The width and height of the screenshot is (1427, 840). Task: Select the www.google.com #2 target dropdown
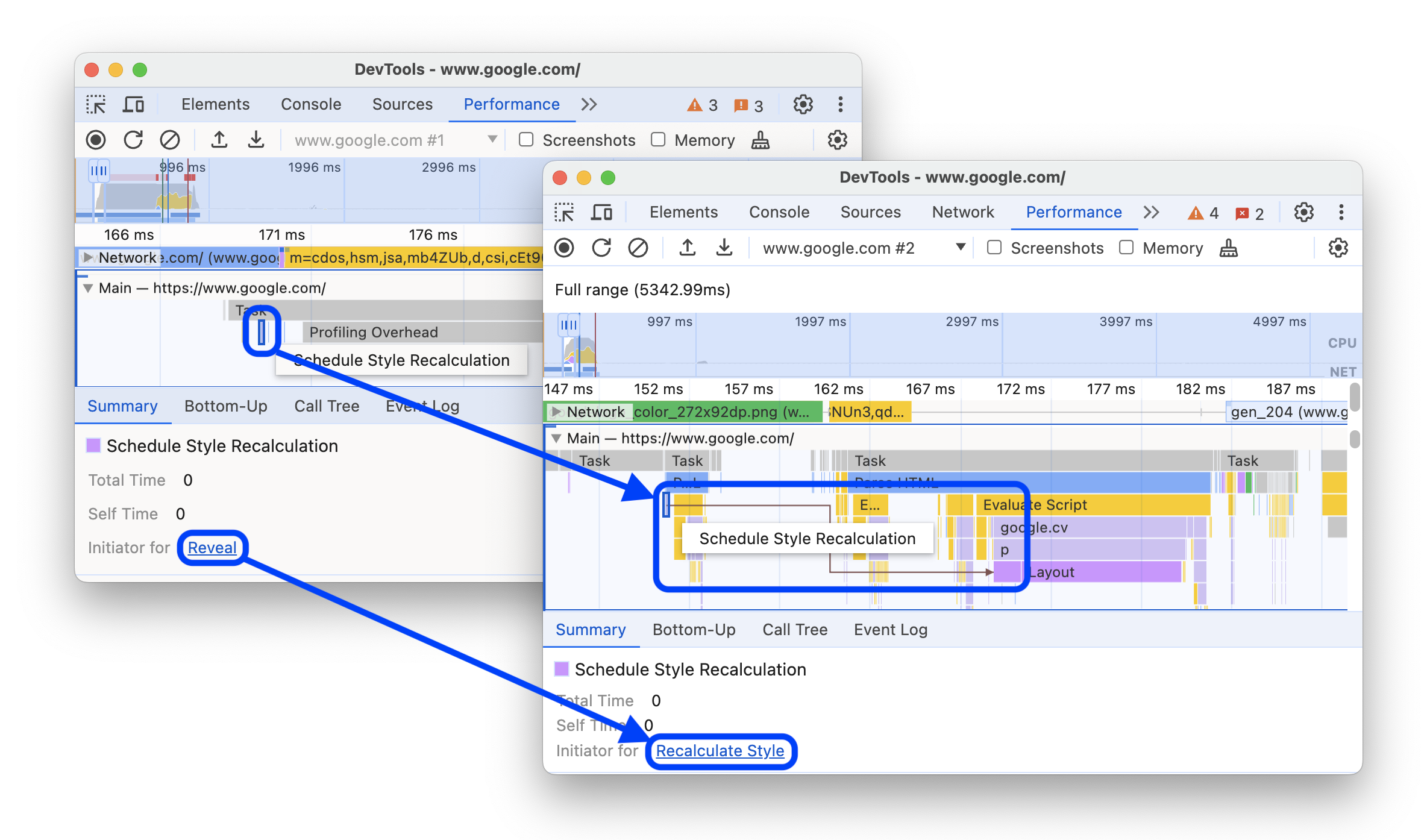[855, 248]
